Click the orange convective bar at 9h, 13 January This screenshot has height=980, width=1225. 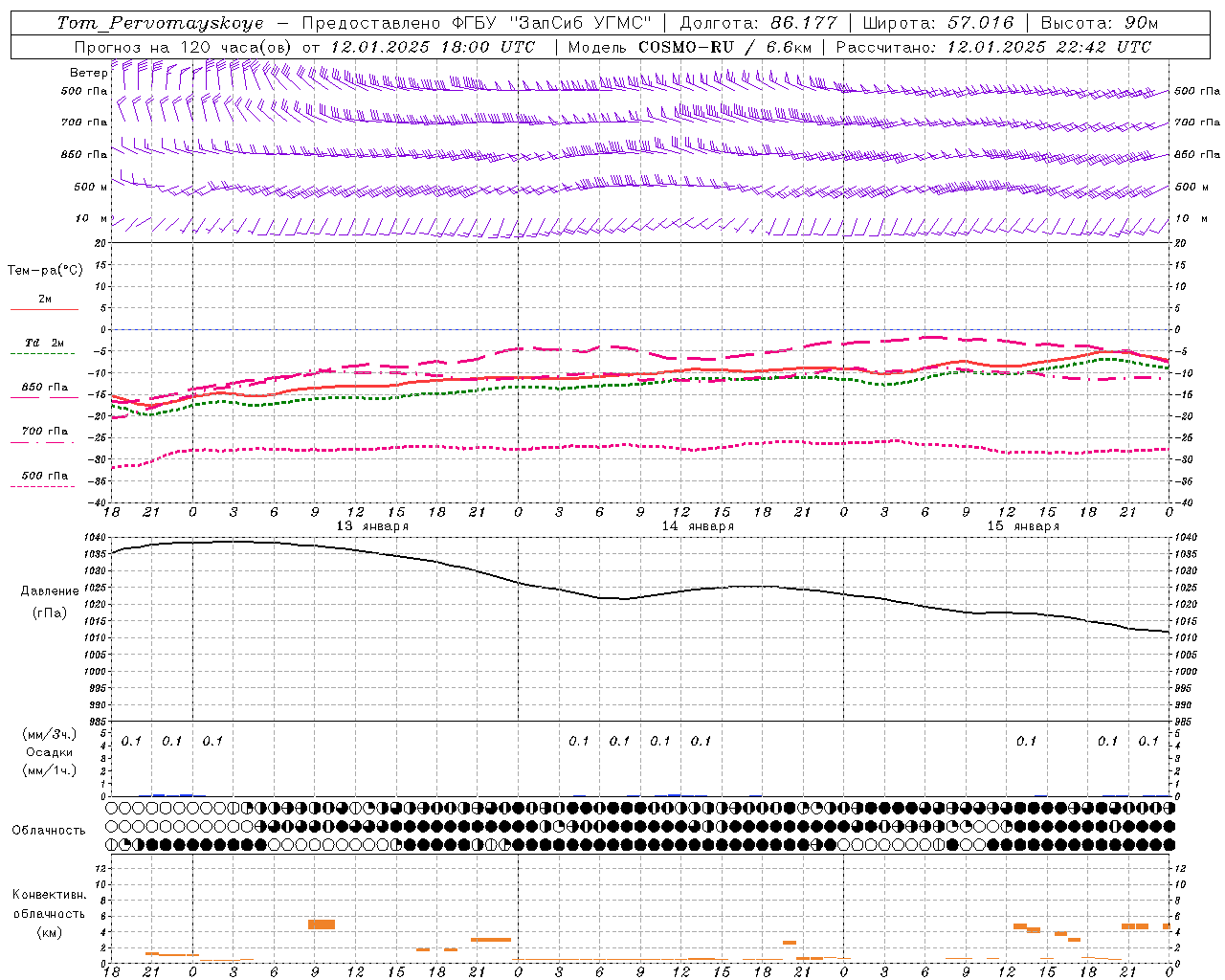[x=322, y=924]
